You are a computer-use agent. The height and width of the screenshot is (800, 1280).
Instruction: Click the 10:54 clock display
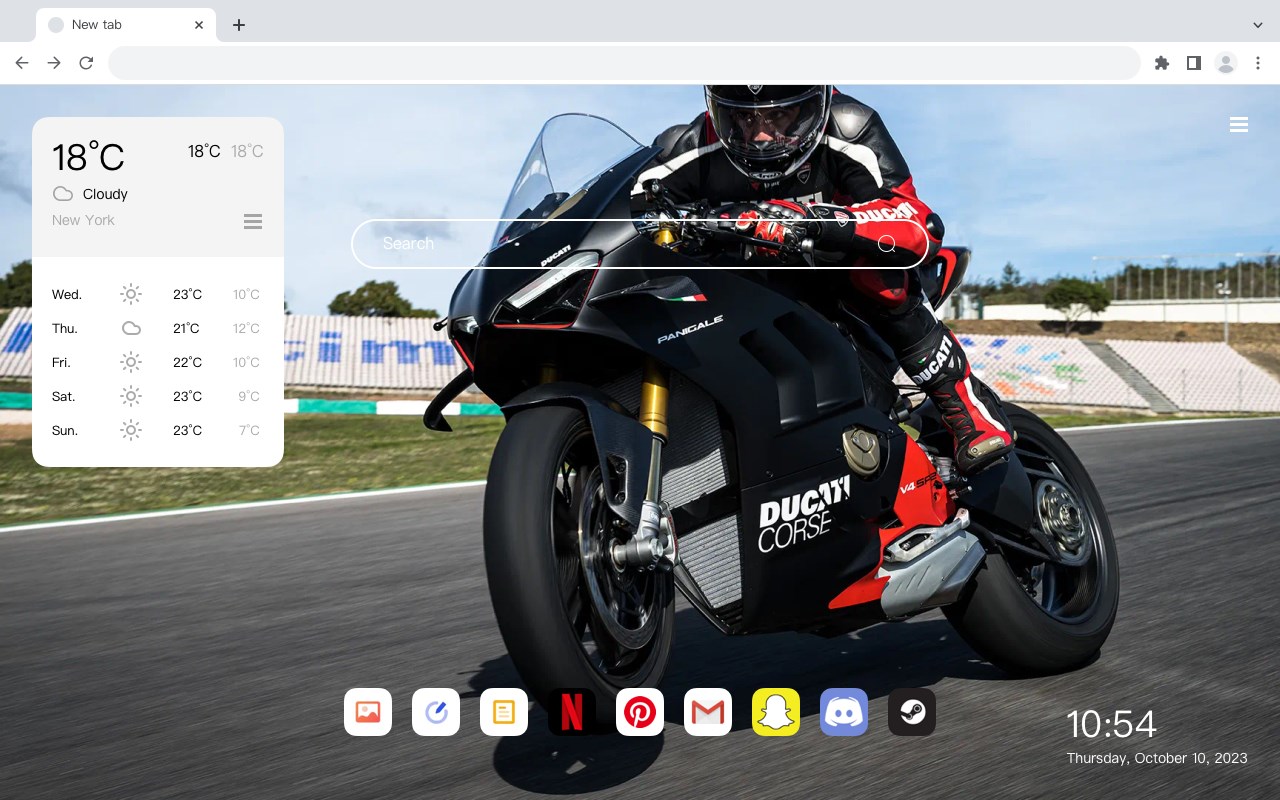(x=1111, y=724)
